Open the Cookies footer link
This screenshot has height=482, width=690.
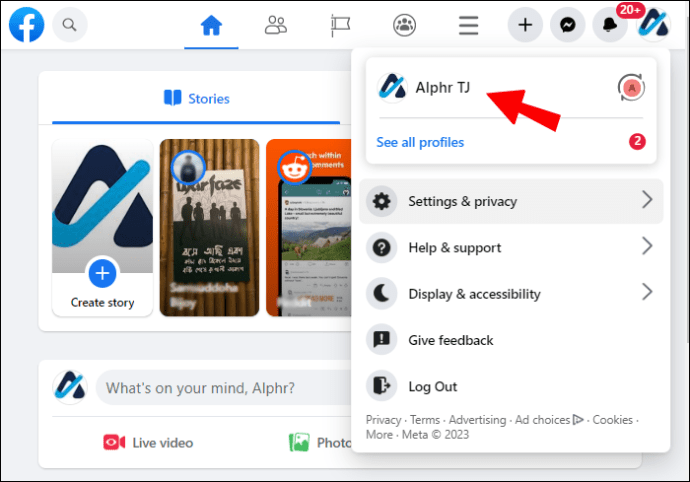pyautogui.click(x=612, y=420)
